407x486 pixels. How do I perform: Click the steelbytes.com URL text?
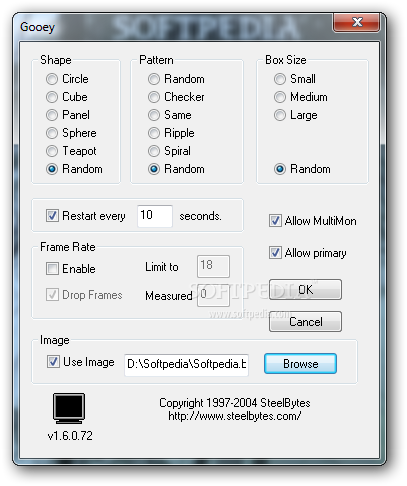click(235, 416)
